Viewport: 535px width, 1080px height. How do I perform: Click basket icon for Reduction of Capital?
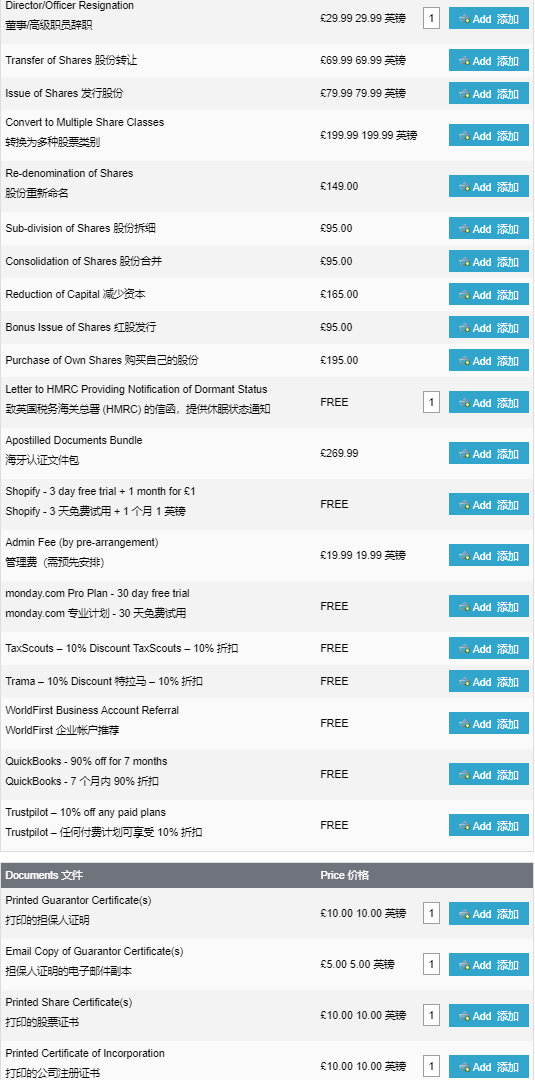pos(465,295)
